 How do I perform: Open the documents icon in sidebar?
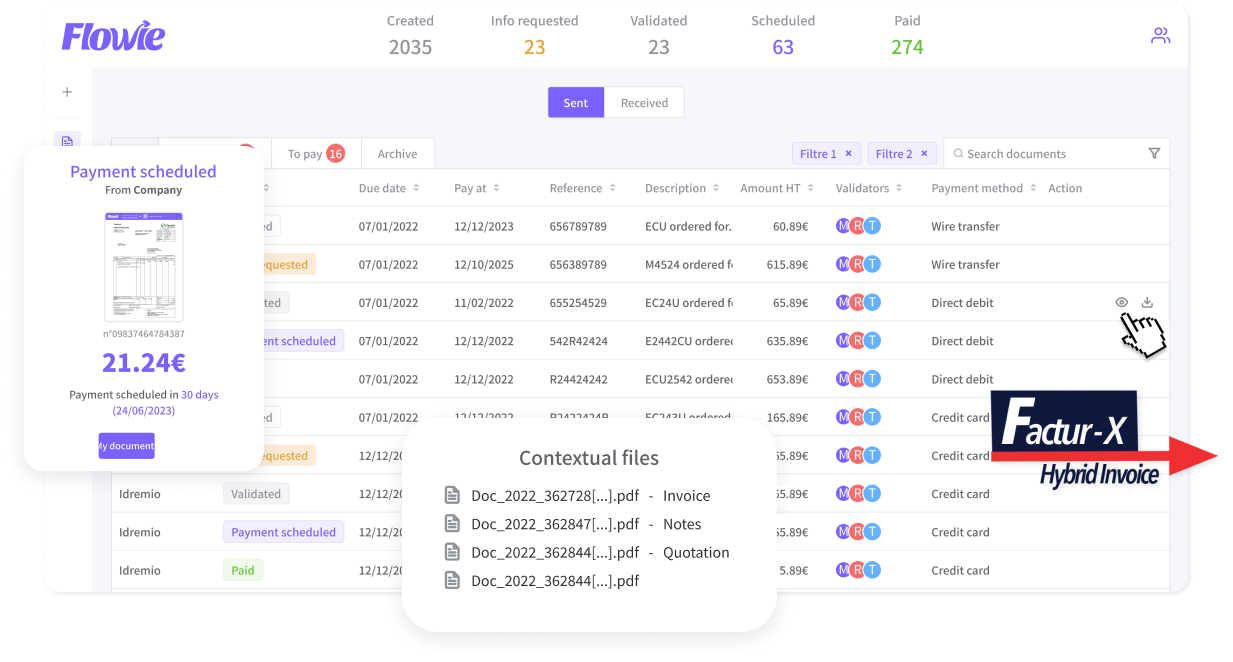pyautogui.click(x=67, y=141)
